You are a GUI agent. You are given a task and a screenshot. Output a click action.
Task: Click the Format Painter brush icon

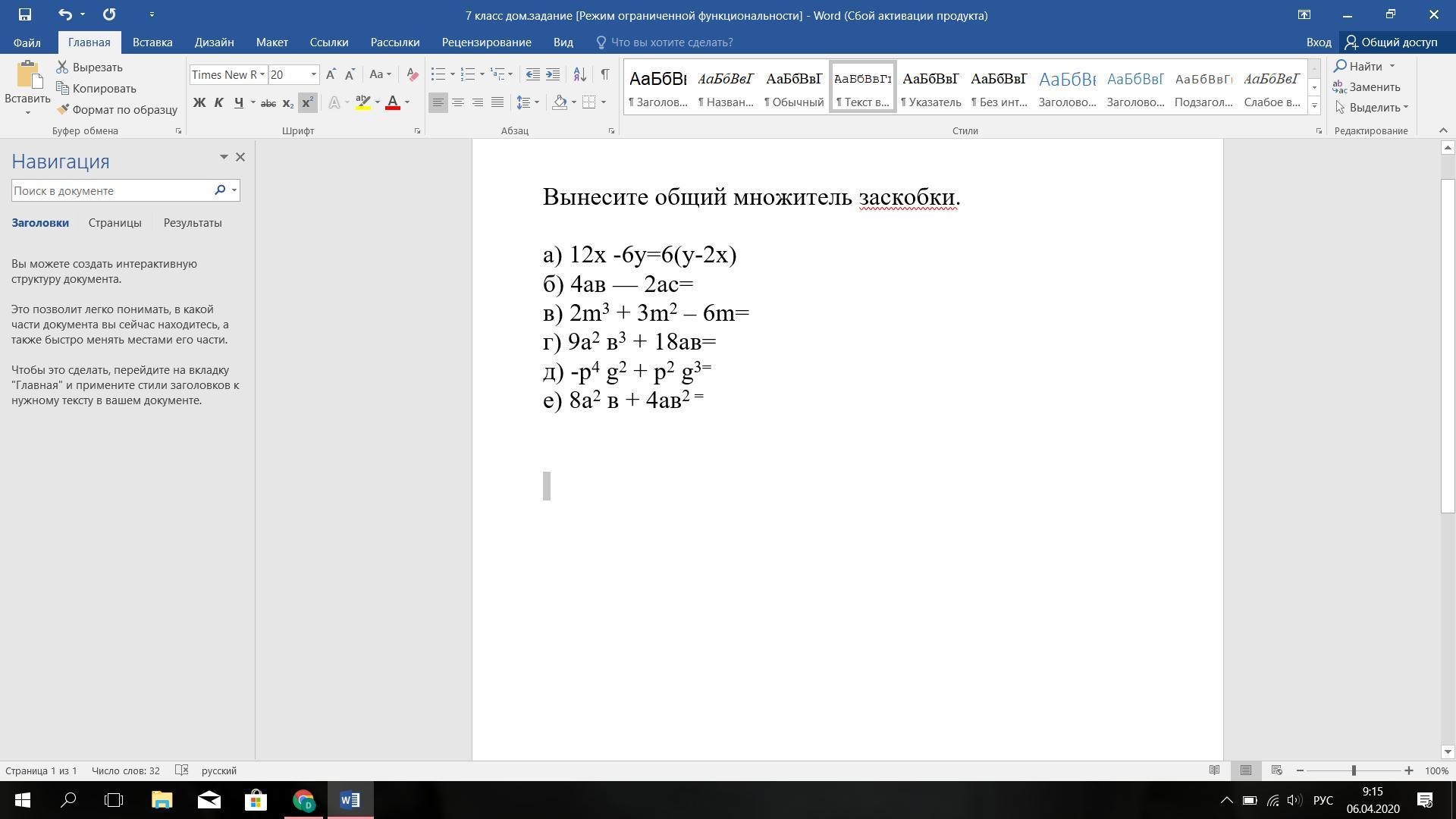(63, 109)
